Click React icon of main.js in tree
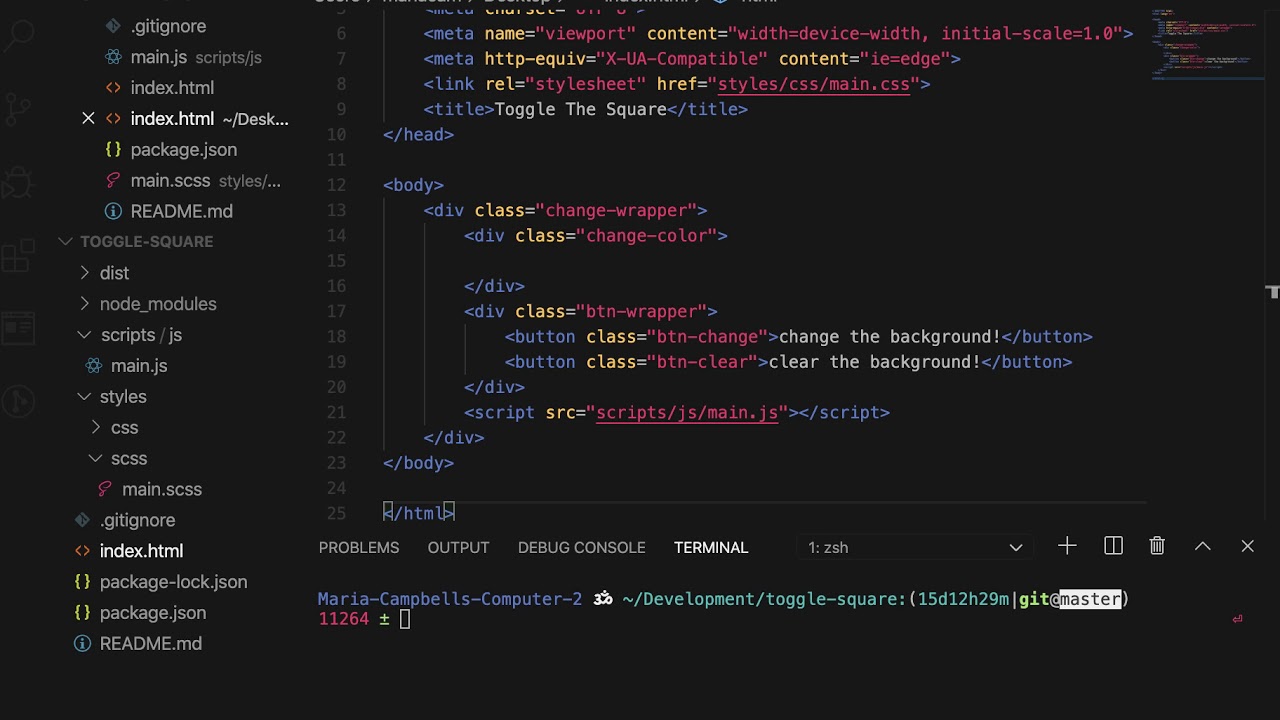This screenshot has width=1280, height=720. (93, 366)
